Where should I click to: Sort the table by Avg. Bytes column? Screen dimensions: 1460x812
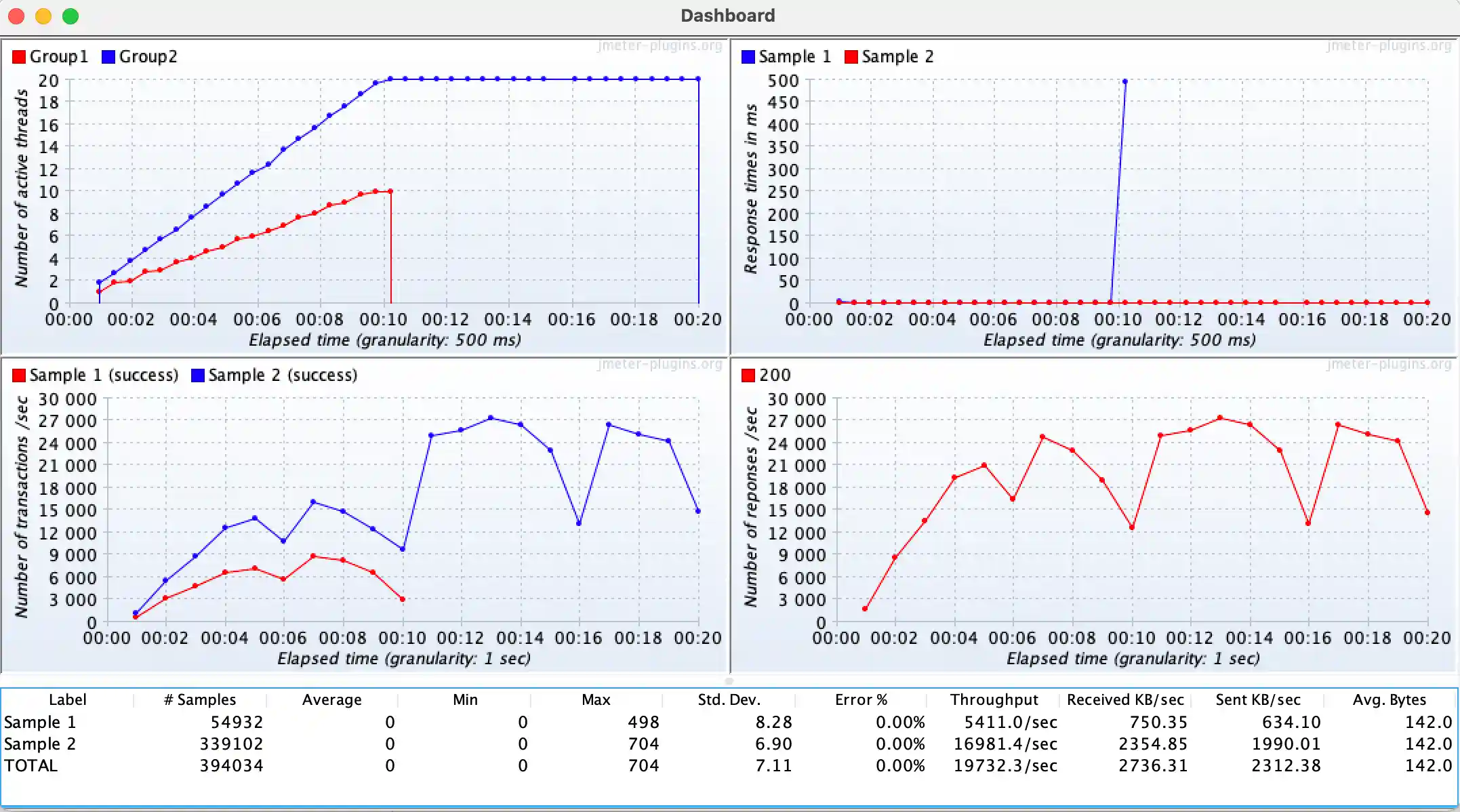point(1389,699)
